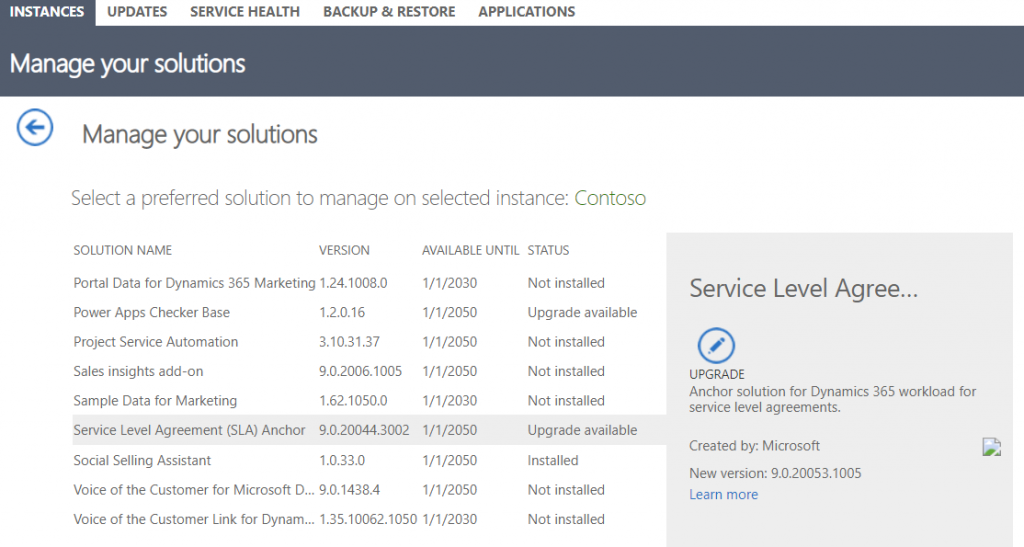The width and height of the screenshot is (1024, 547).
Task: Open the Service Health tab
Action: point(245,12)
